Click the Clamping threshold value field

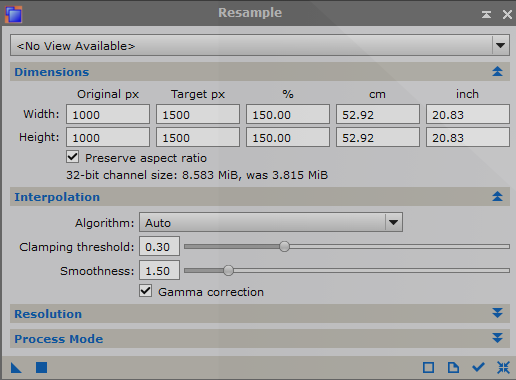(x=159, y=246)
